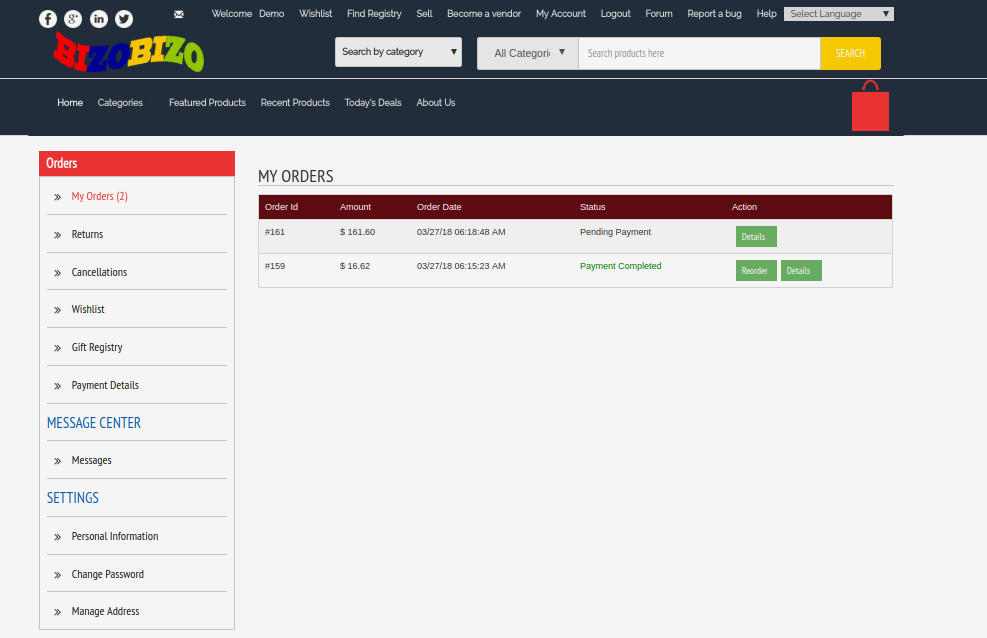Click the chevron icon beside sidebar Wishlist
The height and width of the screenshot is (638, 987).
click(x=57, y=310)
